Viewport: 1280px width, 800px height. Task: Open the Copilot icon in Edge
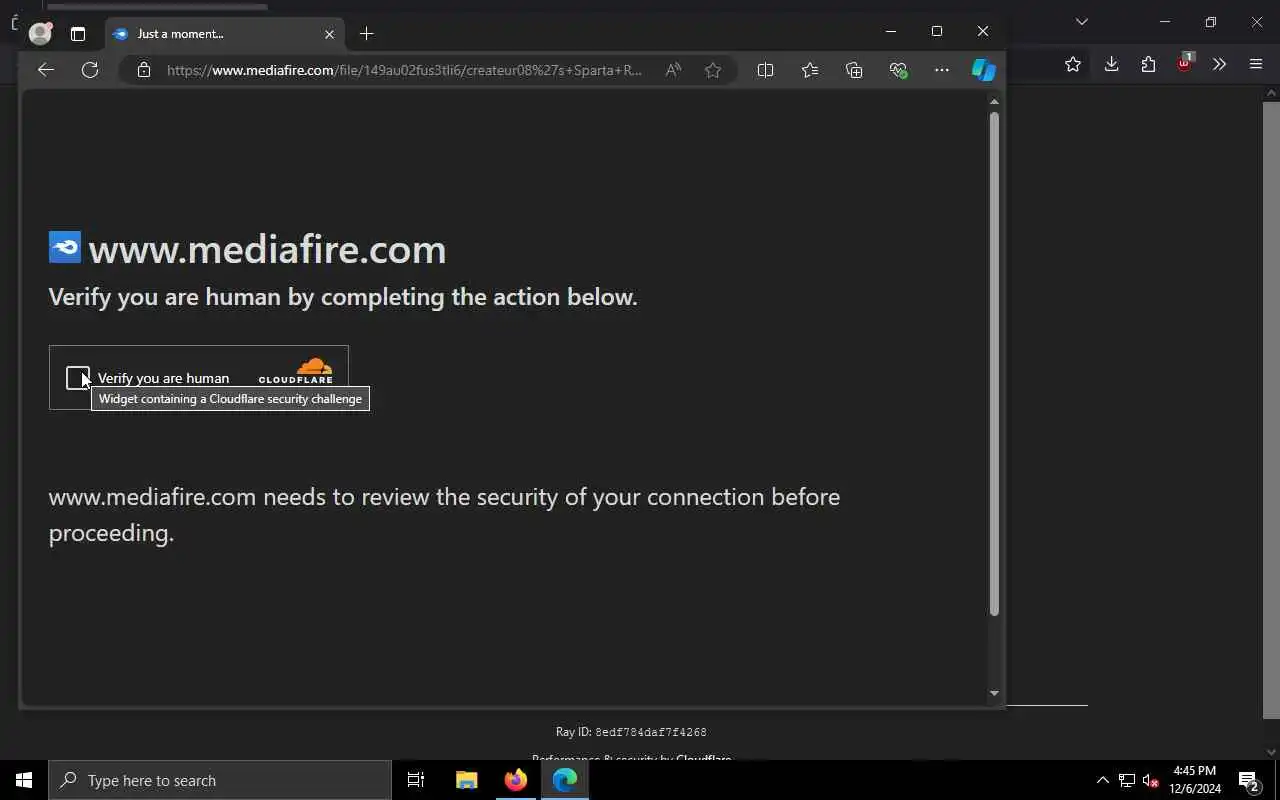[983, 70]
